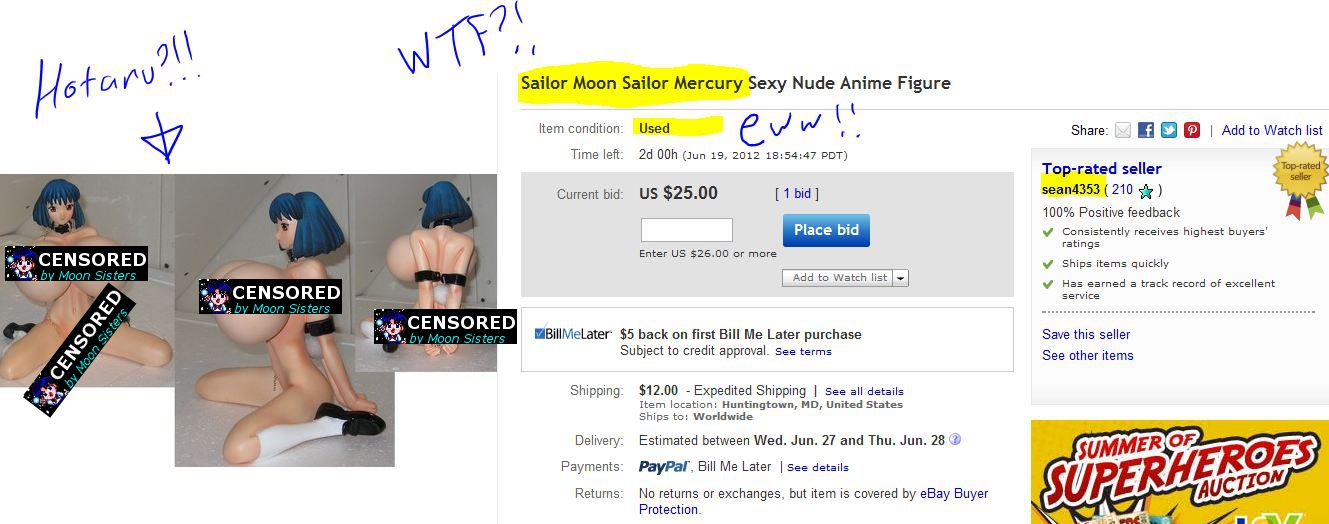This screenshot has width=1329, height=524.
Task: Open the 1 bid history link
Action: (801, 194)
